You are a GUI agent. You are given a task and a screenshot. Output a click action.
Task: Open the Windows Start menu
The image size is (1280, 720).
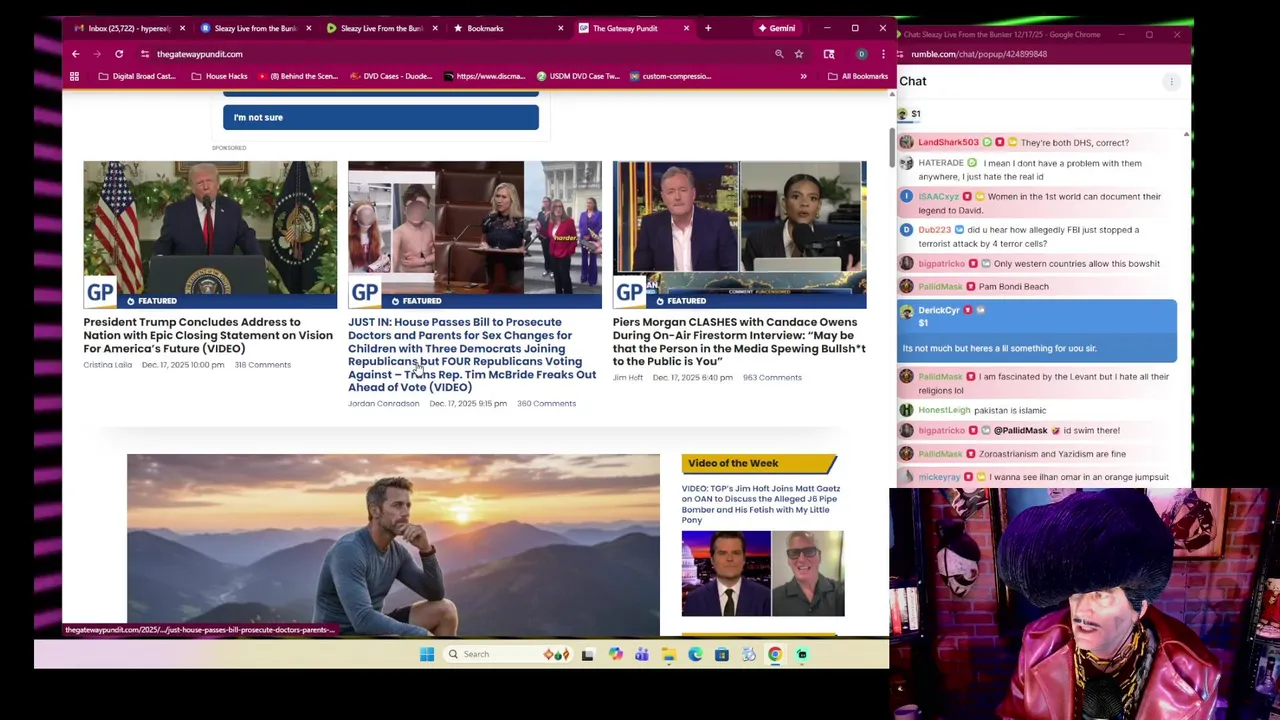coord(427,654)
